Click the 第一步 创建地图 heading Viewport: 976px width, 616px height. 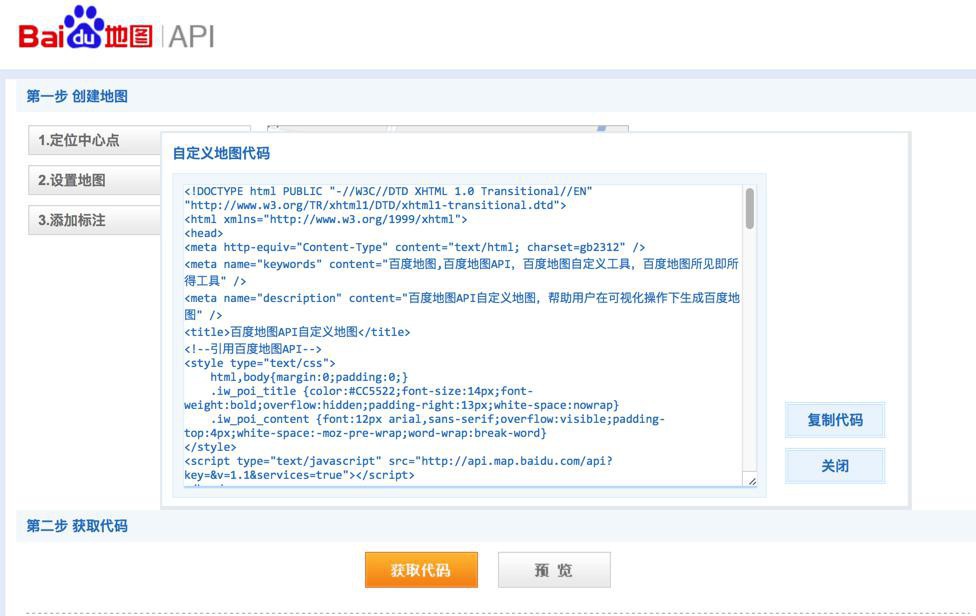(x=77, y=96)
